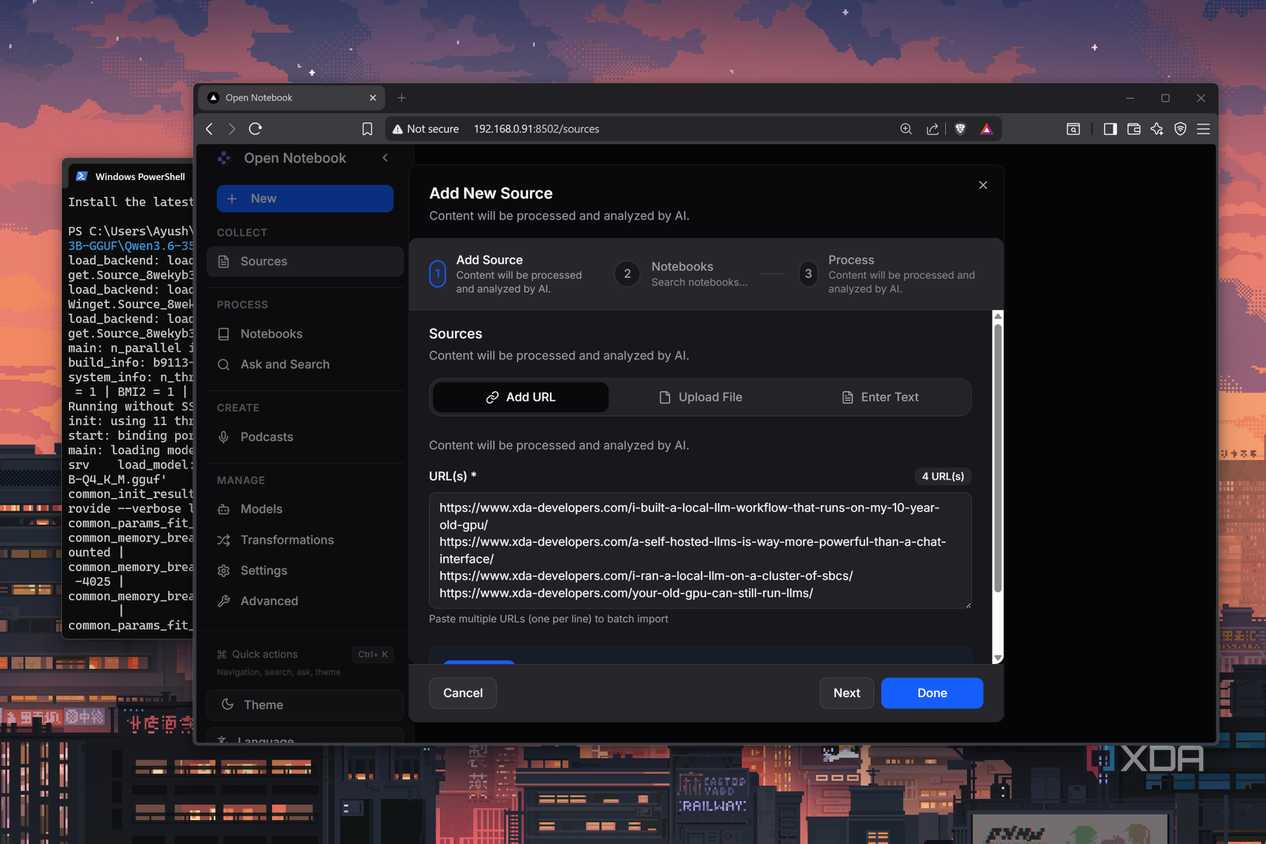Open Models in the sidebar
The width and height of the screenshot is (1266, 844).
[x=305, y=509]
